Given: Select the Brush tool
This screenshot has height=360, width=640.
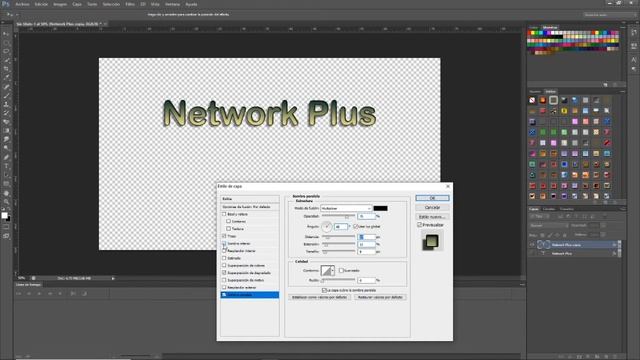Looking at the screenshot, I should tap(6, 96).
